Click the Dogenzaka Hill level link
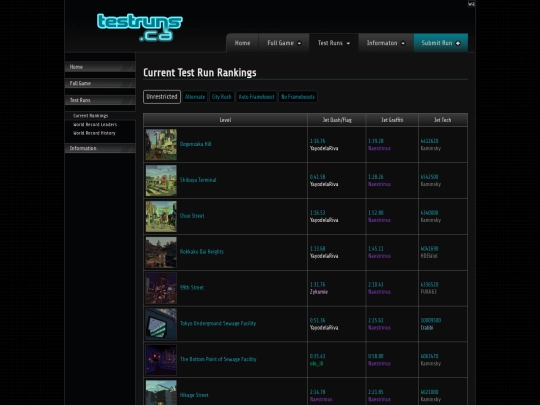Viewport: 540px width, 405px height. tap(196, 144)
